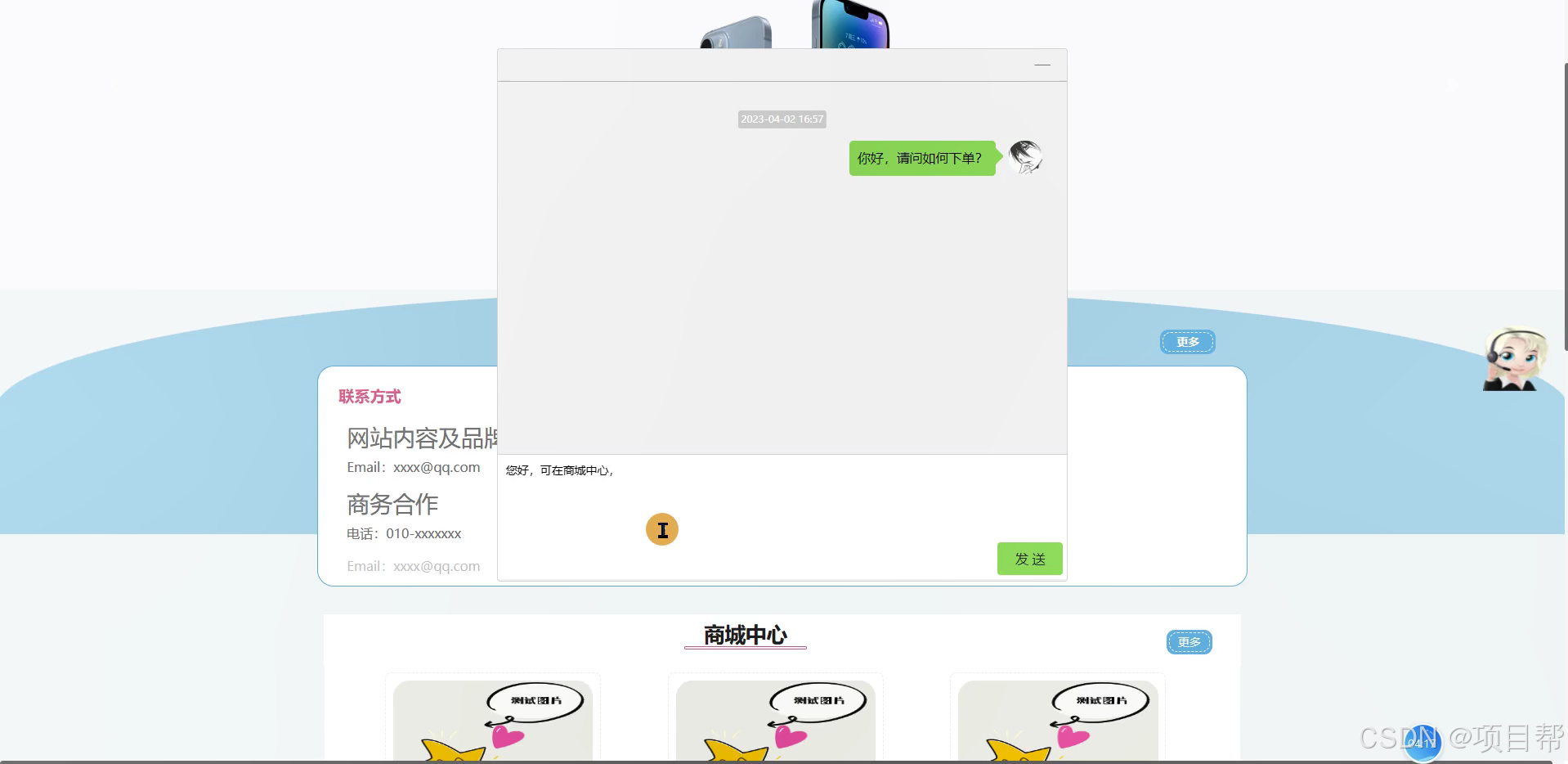Screen dimensions: 1568x764
Task: Minimize the chat window with the dash icon
Action: tap(1042, 65)
